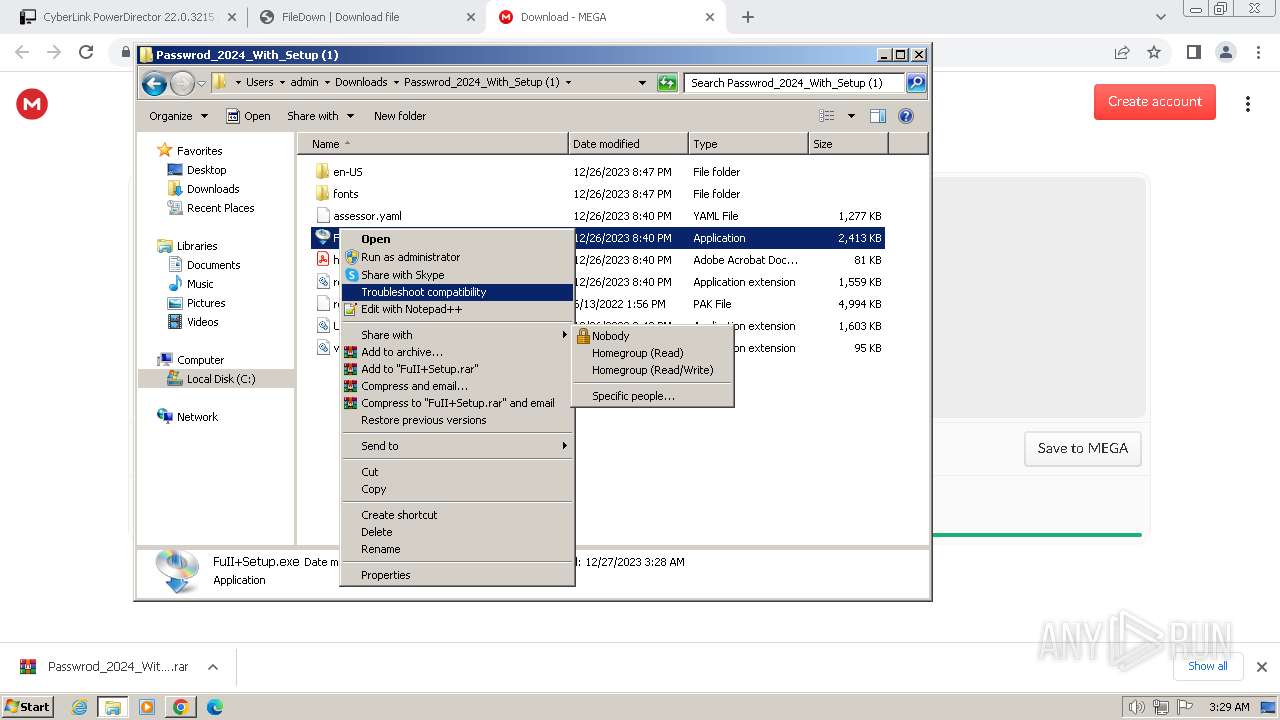1280x720 pixels.
Task: Expand the view options dropdown arrow
Action: click(851, 116)
